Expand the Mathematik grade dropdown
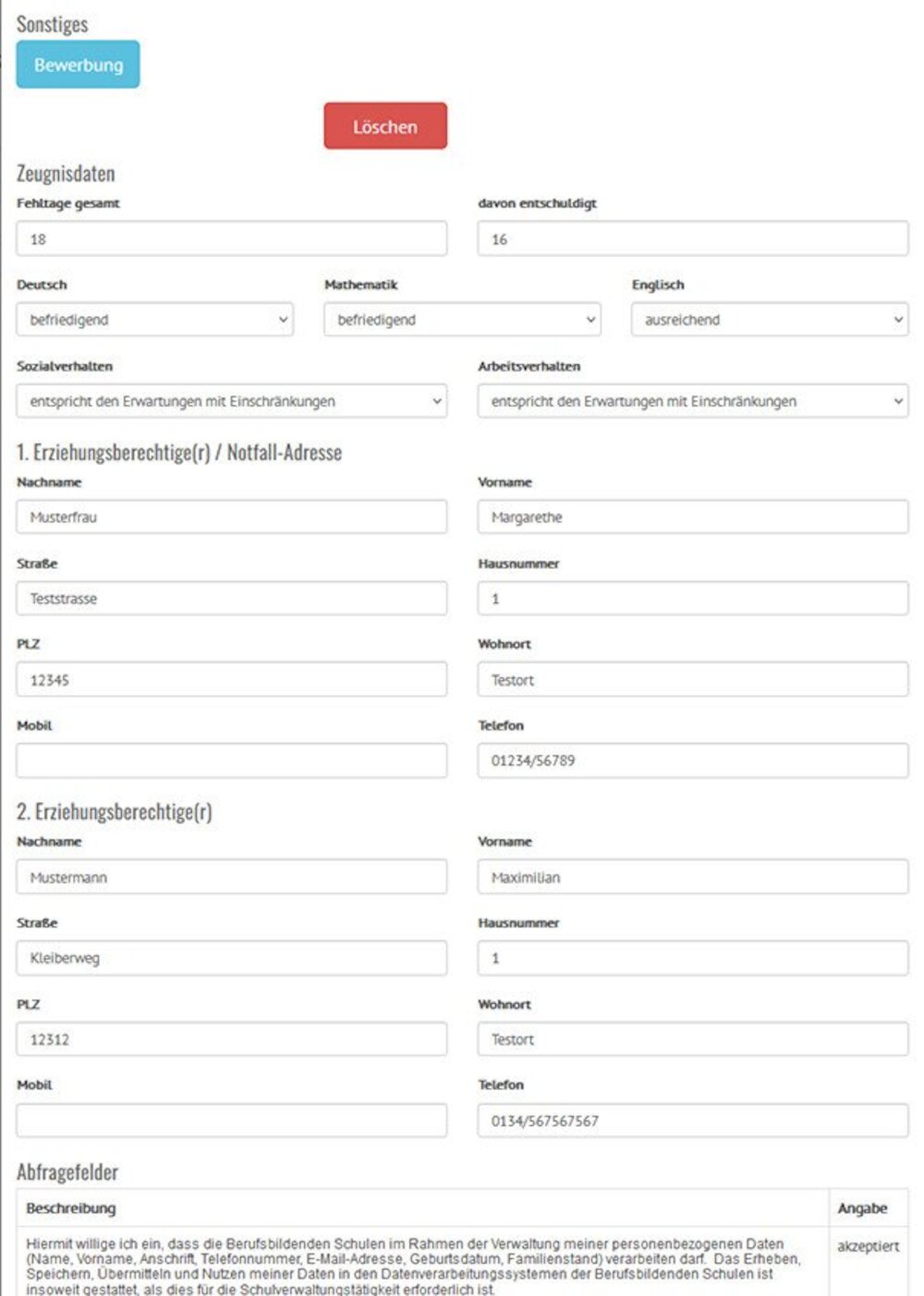The width and height of the screenshot is (924, 1296). [x=462, y=320]
